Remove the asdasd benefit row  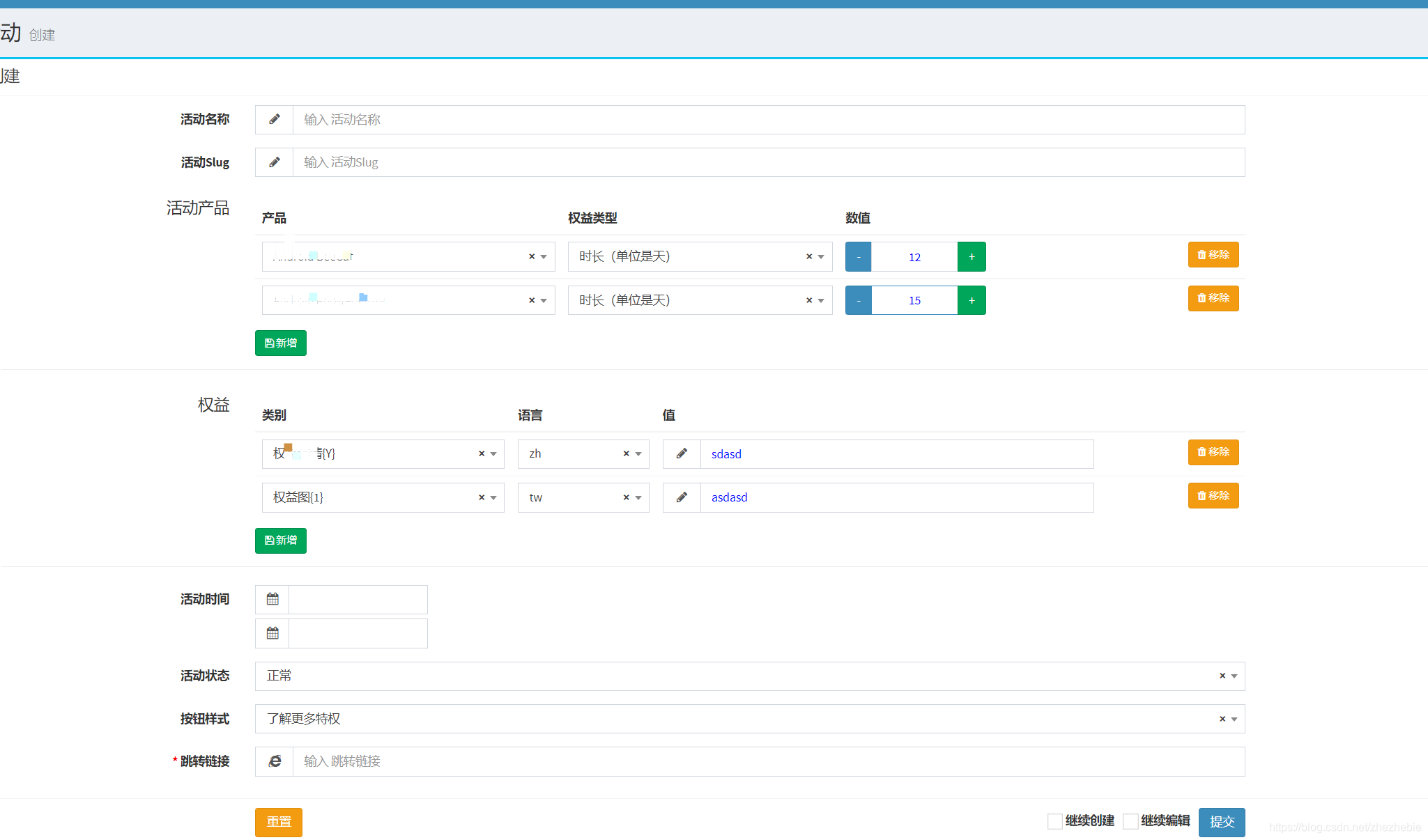pyautogui.click(x=1213, y=496)
